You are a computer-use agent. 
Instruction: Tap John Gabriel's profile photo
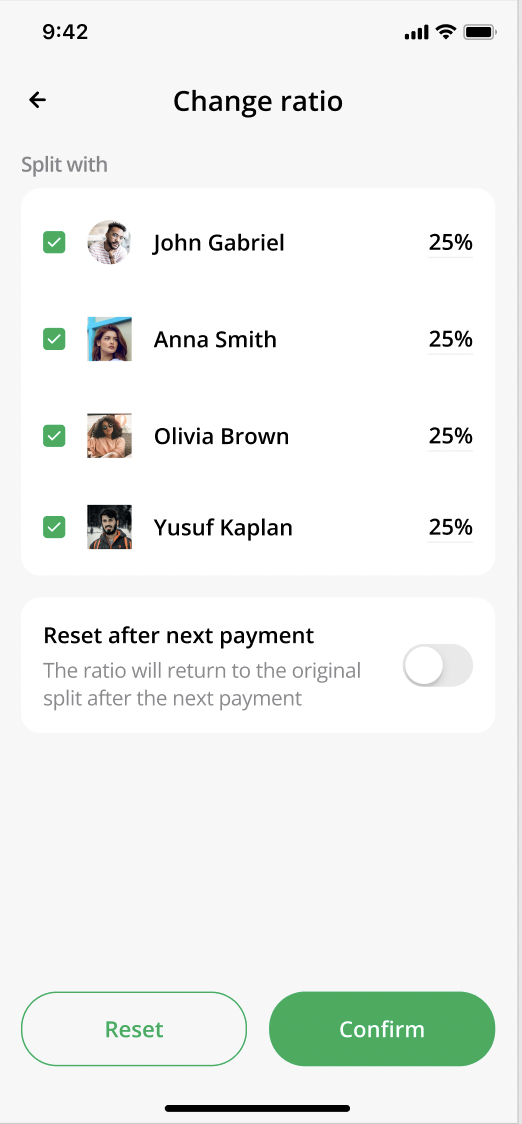coord(110,242)
